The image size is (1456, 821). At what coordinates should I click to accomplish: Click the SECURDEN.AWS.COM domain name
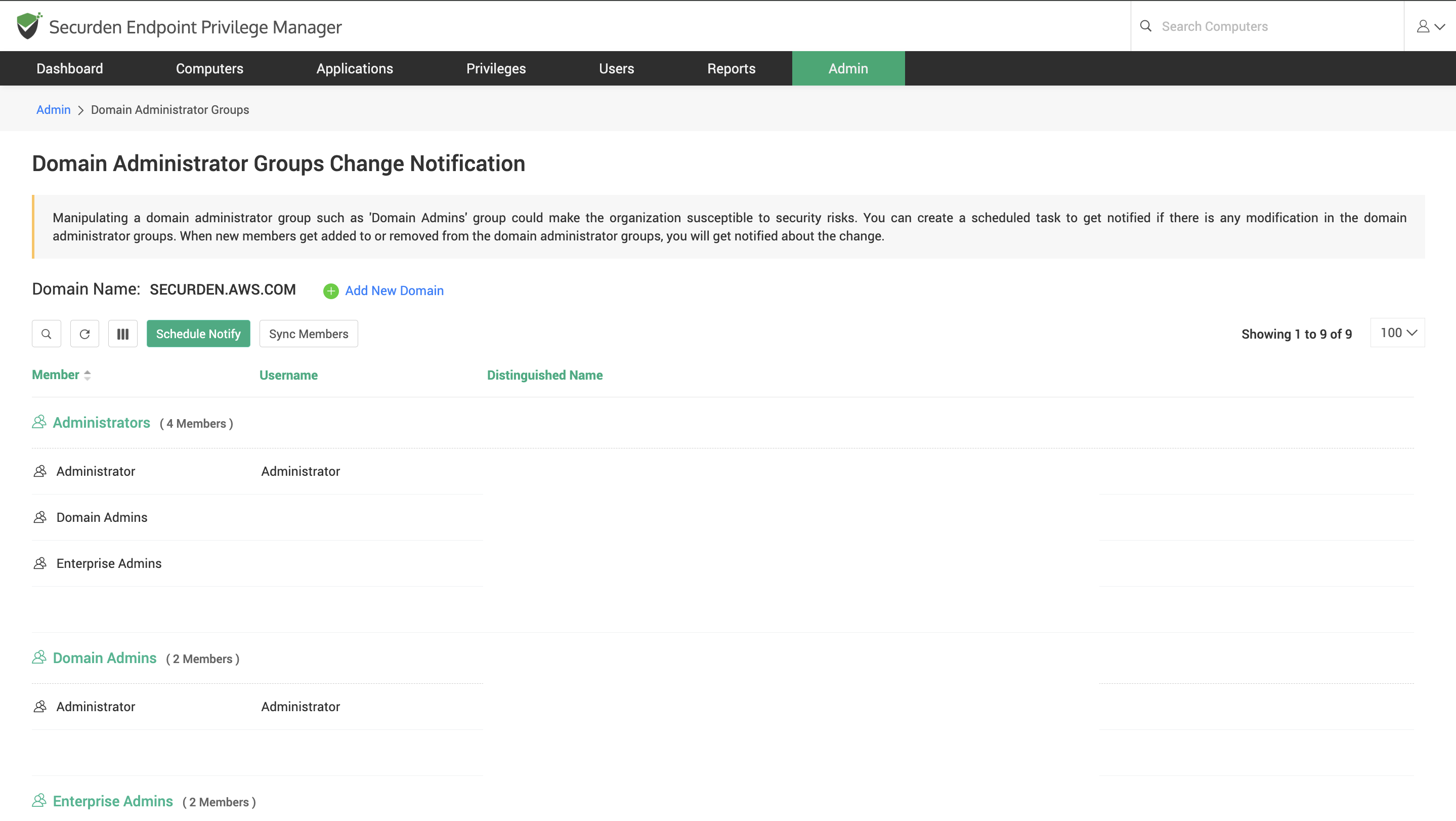coord(223,290)
